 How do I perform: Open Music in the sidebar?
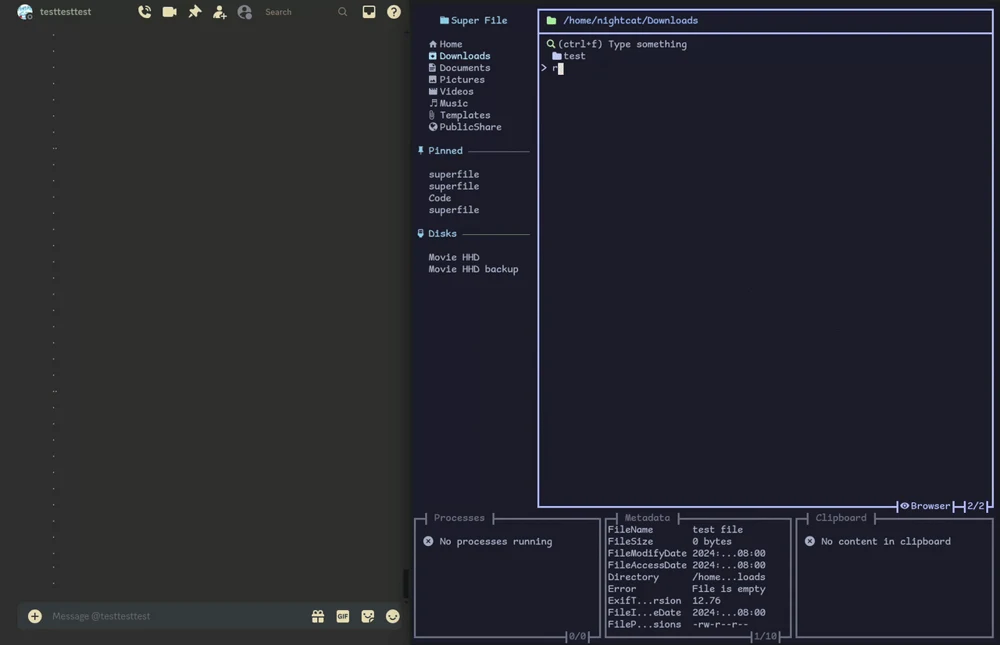point(448,103)
